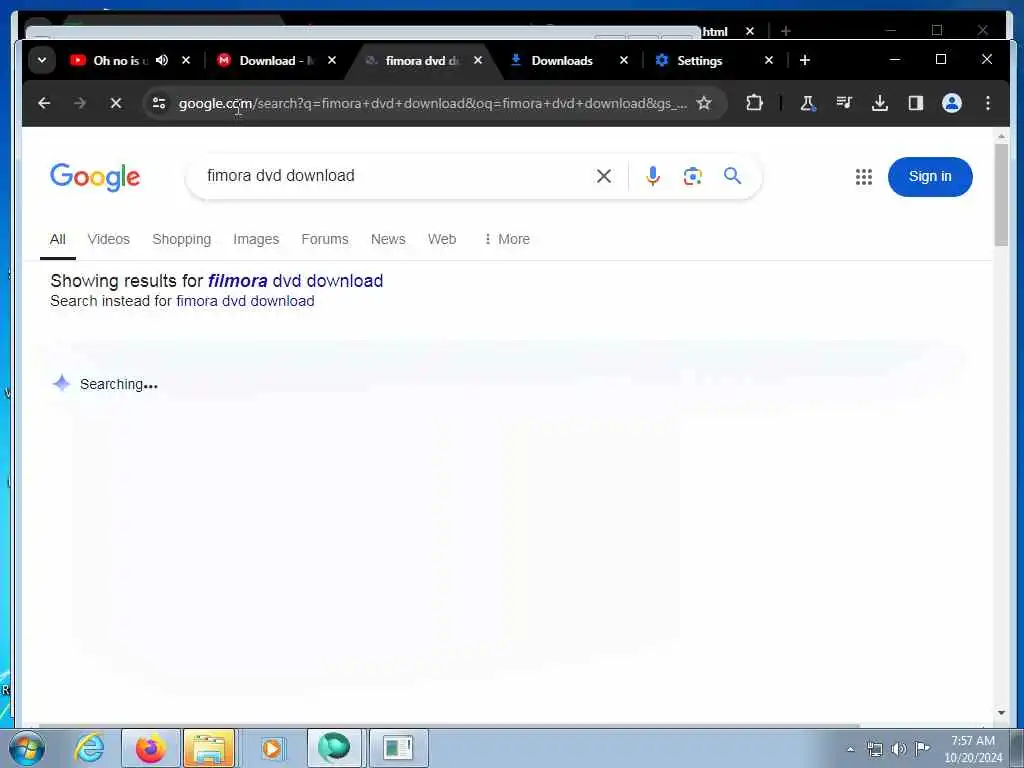The width and height of the screenshot is (1024, 768).
Task: Click the address bar URL
Action: click(x=432, y=103)
